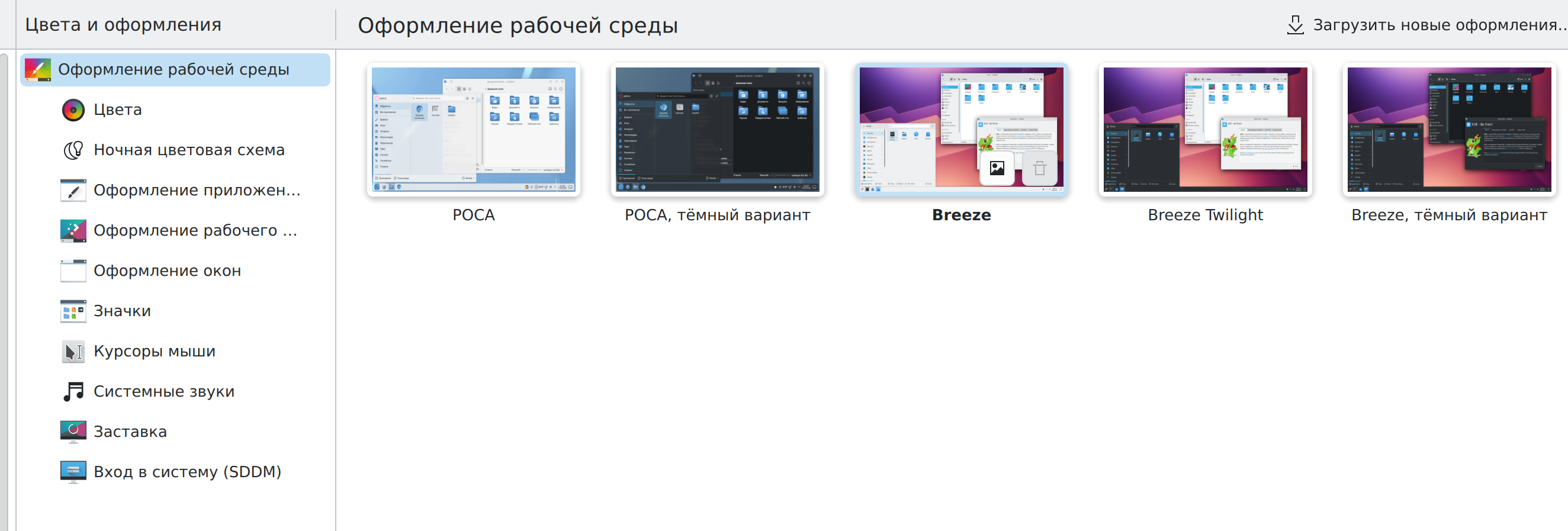Image resolution: width=1568 pixels, height=531 pixels.
Task: Click the Оформление окон window icon
Action: [x=73, y=271]
